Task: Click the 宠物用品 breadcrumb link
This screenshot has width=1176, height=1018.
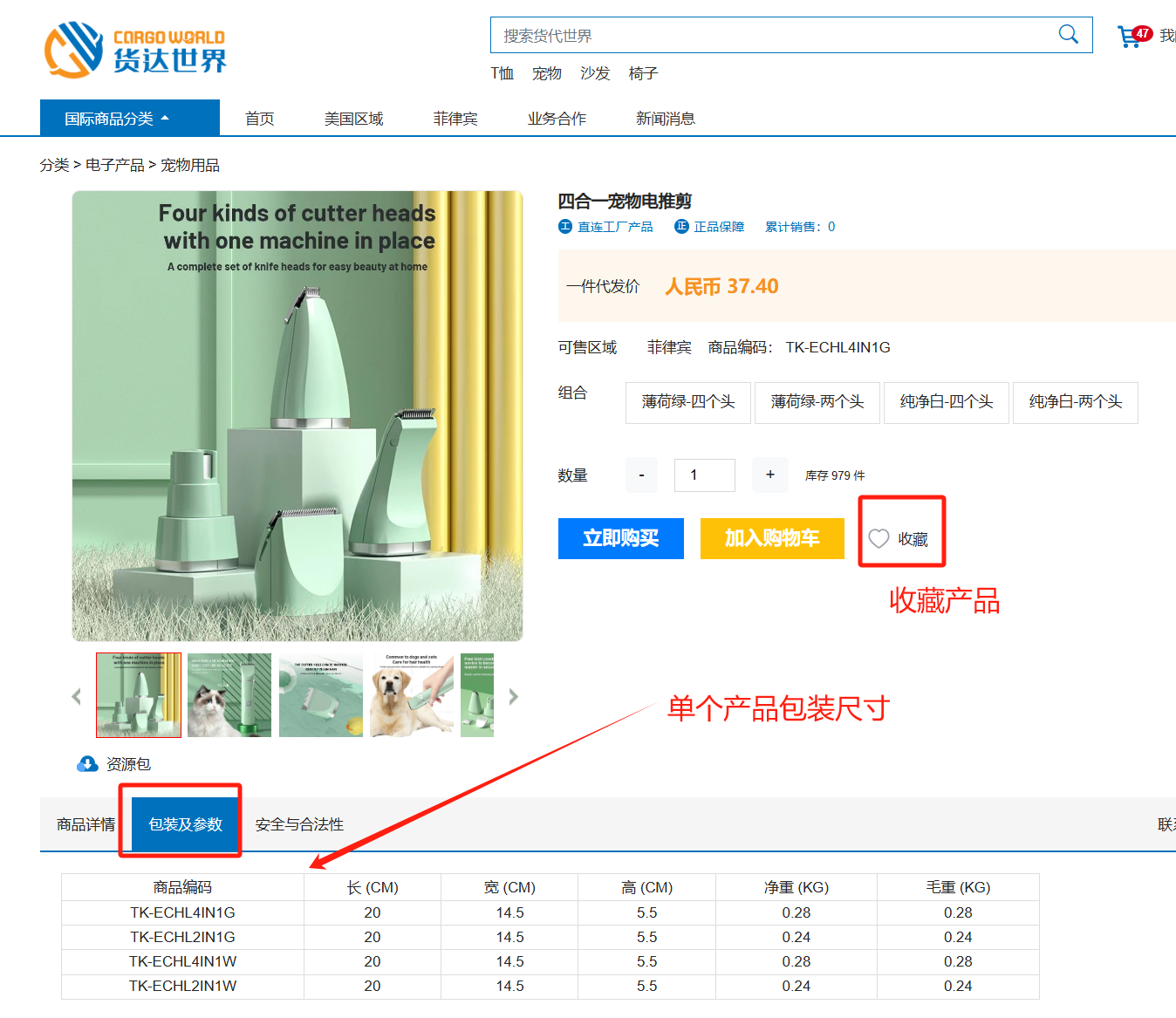Action: (190, 165)
